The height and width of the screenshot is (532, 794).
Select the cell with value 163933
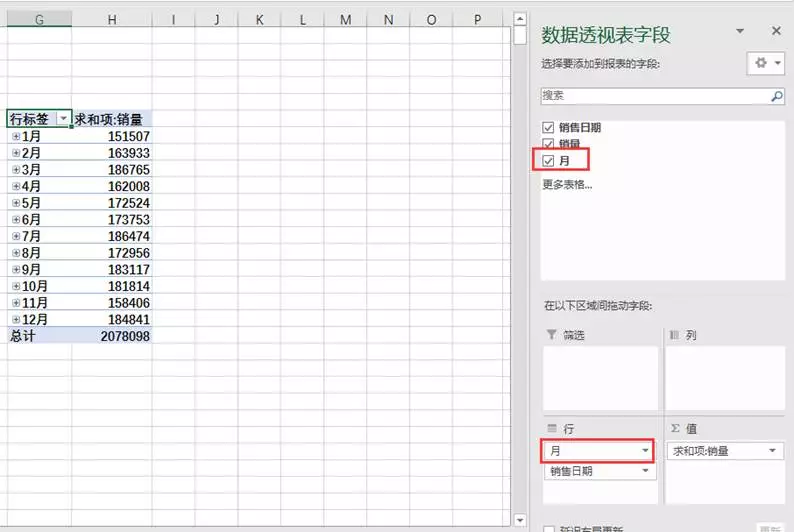[111, 153]
